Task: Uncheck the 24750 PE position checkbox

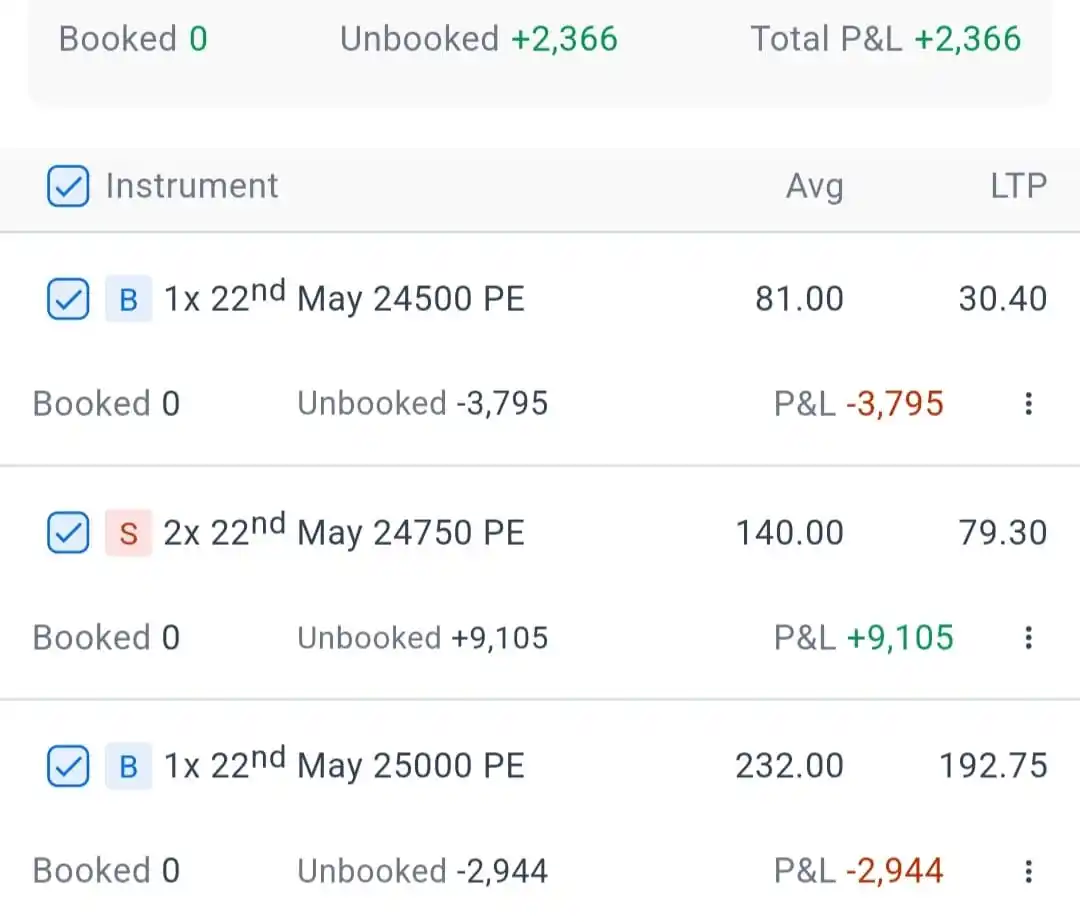Action: click(68, 533)
